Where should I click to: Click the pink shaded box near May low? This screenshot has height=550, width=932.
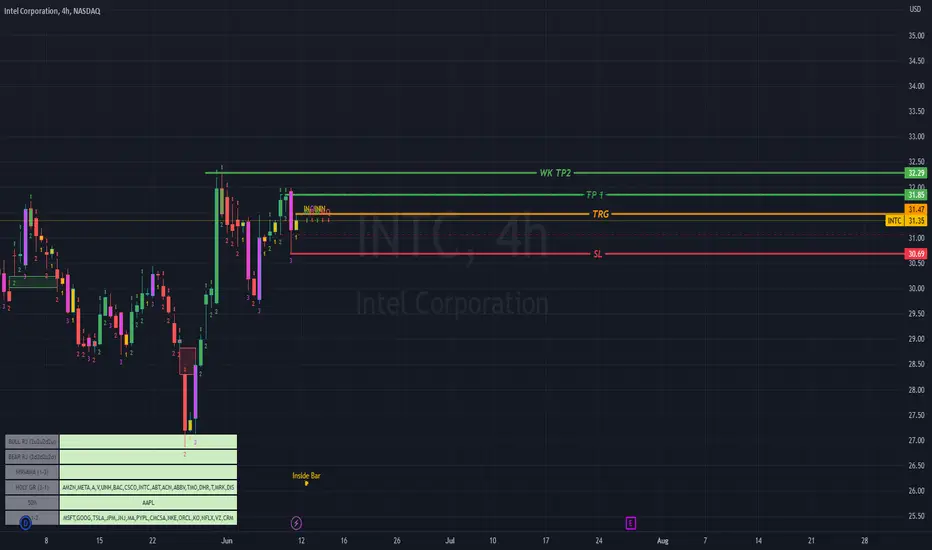point(188,361)
